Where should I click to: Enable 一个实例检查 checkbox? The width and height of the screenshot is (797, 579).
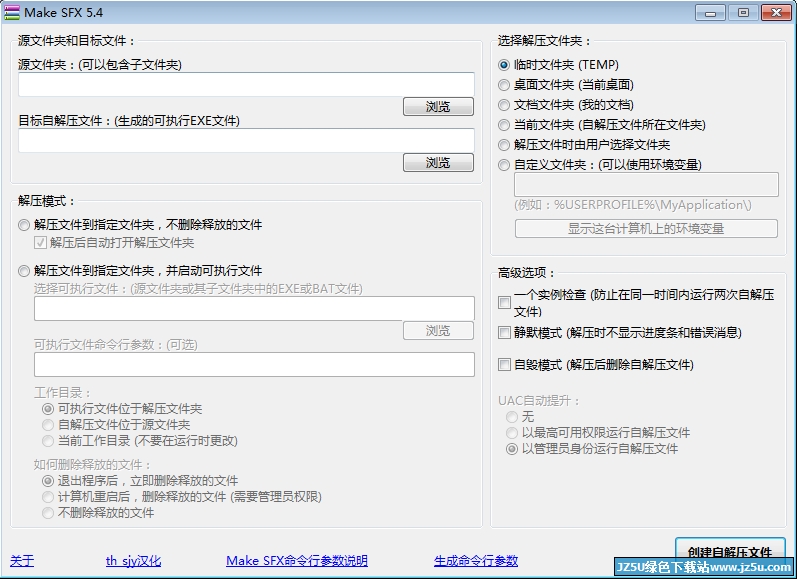pyautogui.click(x=504, y=302)
